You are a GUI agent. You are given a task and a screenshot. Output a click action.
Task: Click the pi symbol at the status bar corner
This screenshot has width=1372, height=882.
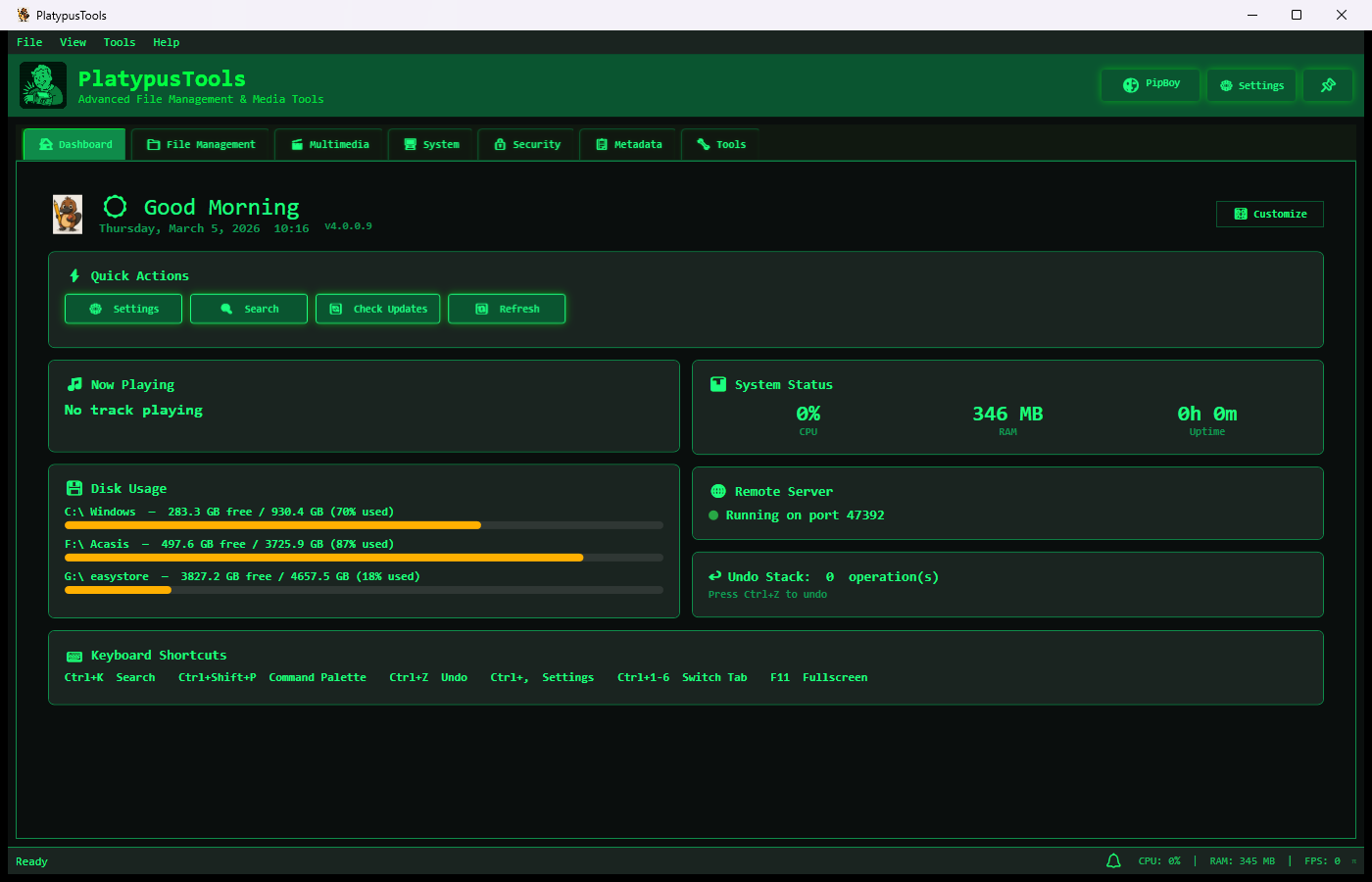point(1352,861)
